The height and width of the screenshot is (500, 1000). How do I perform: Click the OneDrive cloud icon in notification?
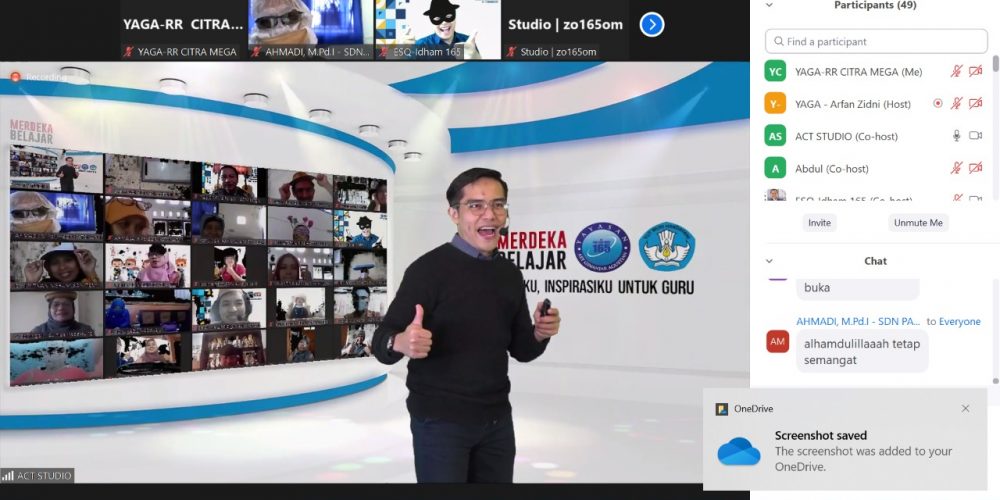pos(738,452)
